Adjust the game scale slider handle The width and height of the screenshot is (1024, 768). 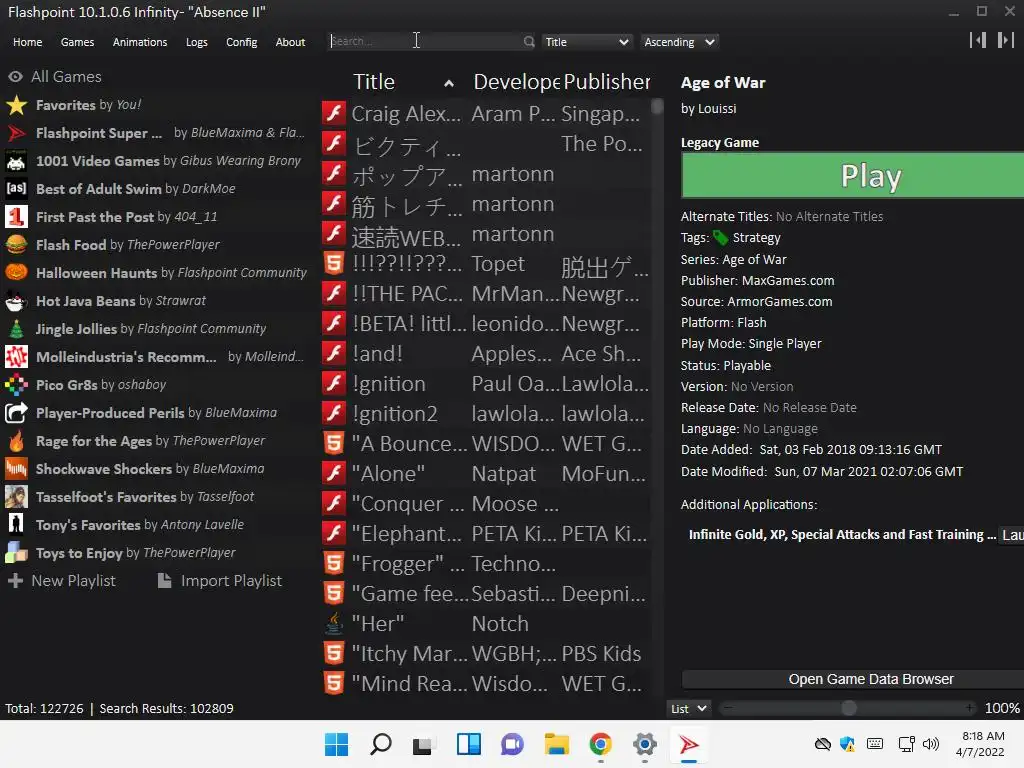848,708
